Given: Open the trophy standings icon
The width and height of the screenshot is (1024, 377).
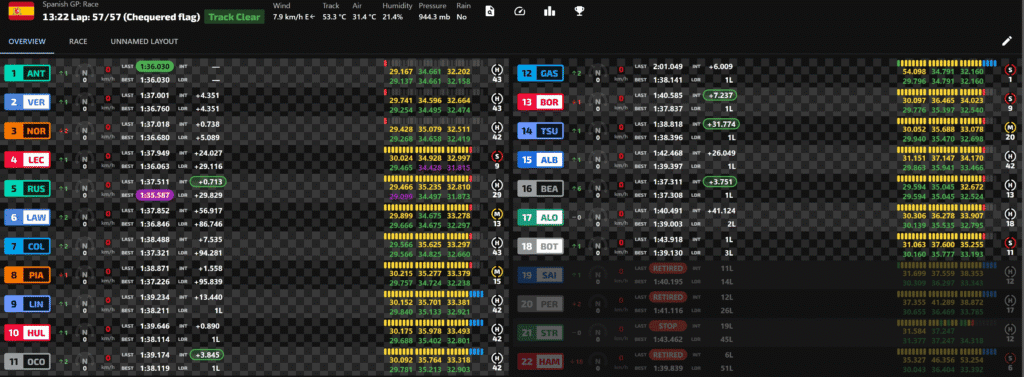Looking at the screenshot, I should point(579,11).
